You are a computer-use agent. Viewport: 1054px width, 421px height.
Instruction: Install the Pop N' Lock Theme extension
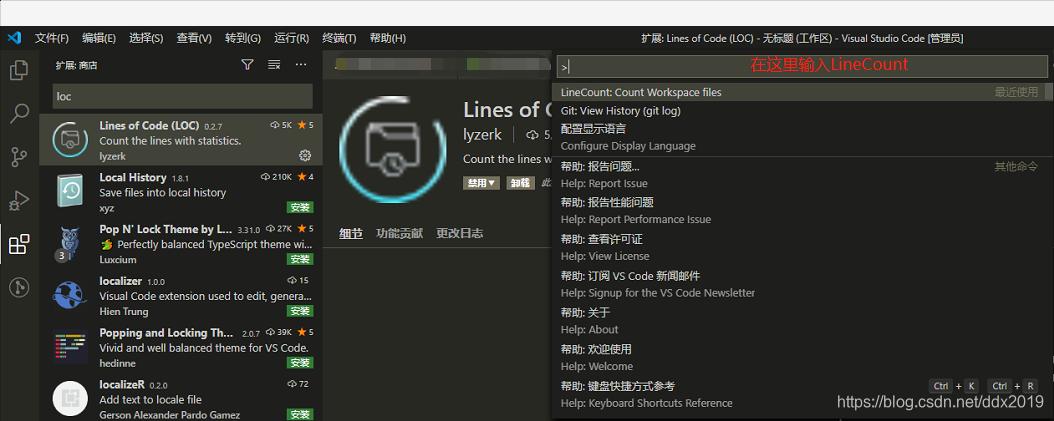coord(300,259)
